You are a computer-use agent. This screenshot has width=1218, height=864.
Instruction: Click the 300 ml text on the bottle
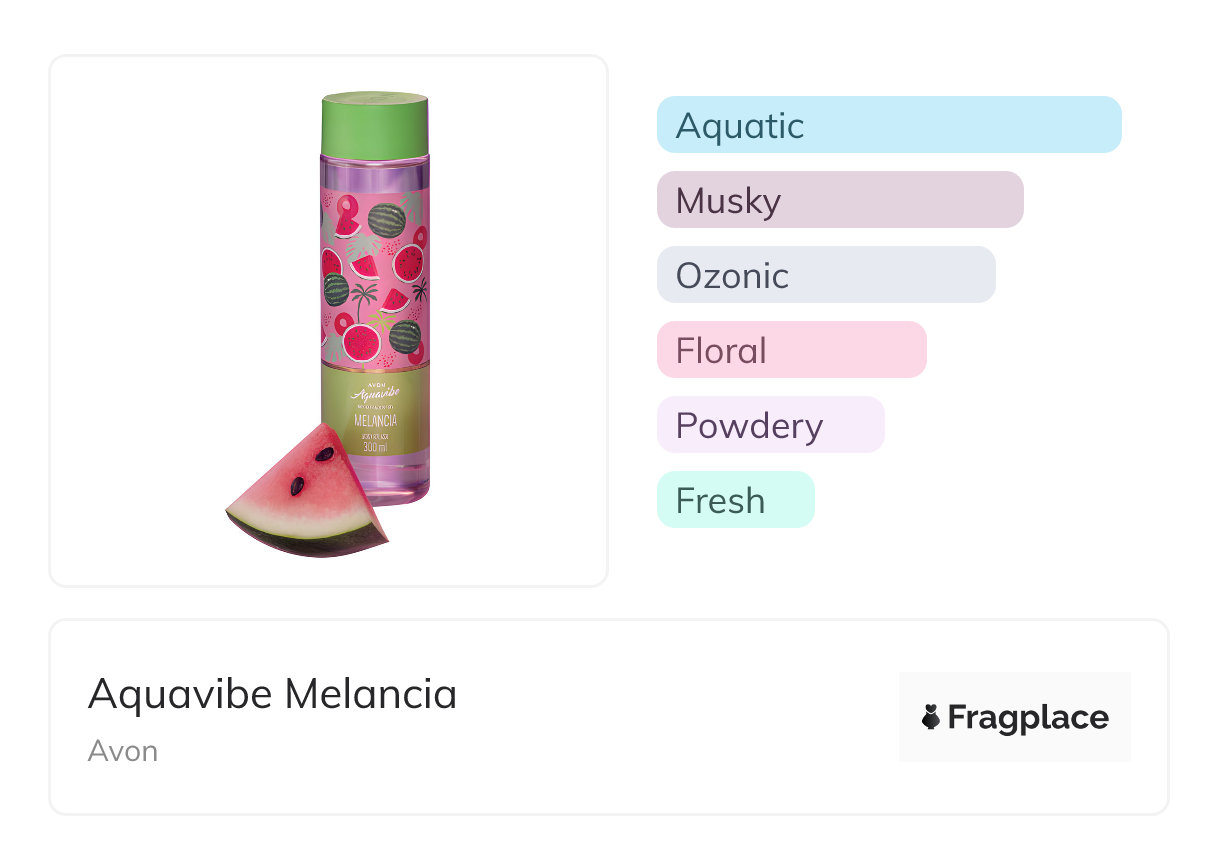375,447
